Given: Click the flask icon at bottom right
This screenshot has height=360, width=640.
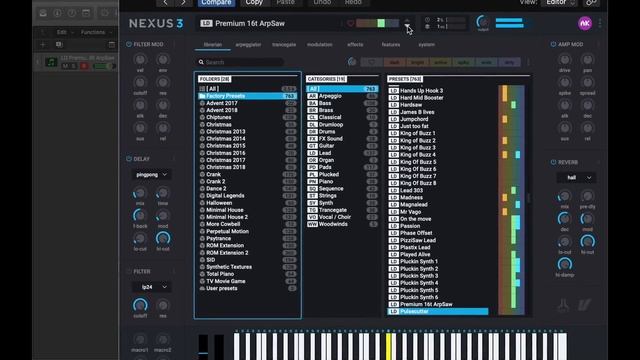Looking at the screenshot, I should point(563,305).
